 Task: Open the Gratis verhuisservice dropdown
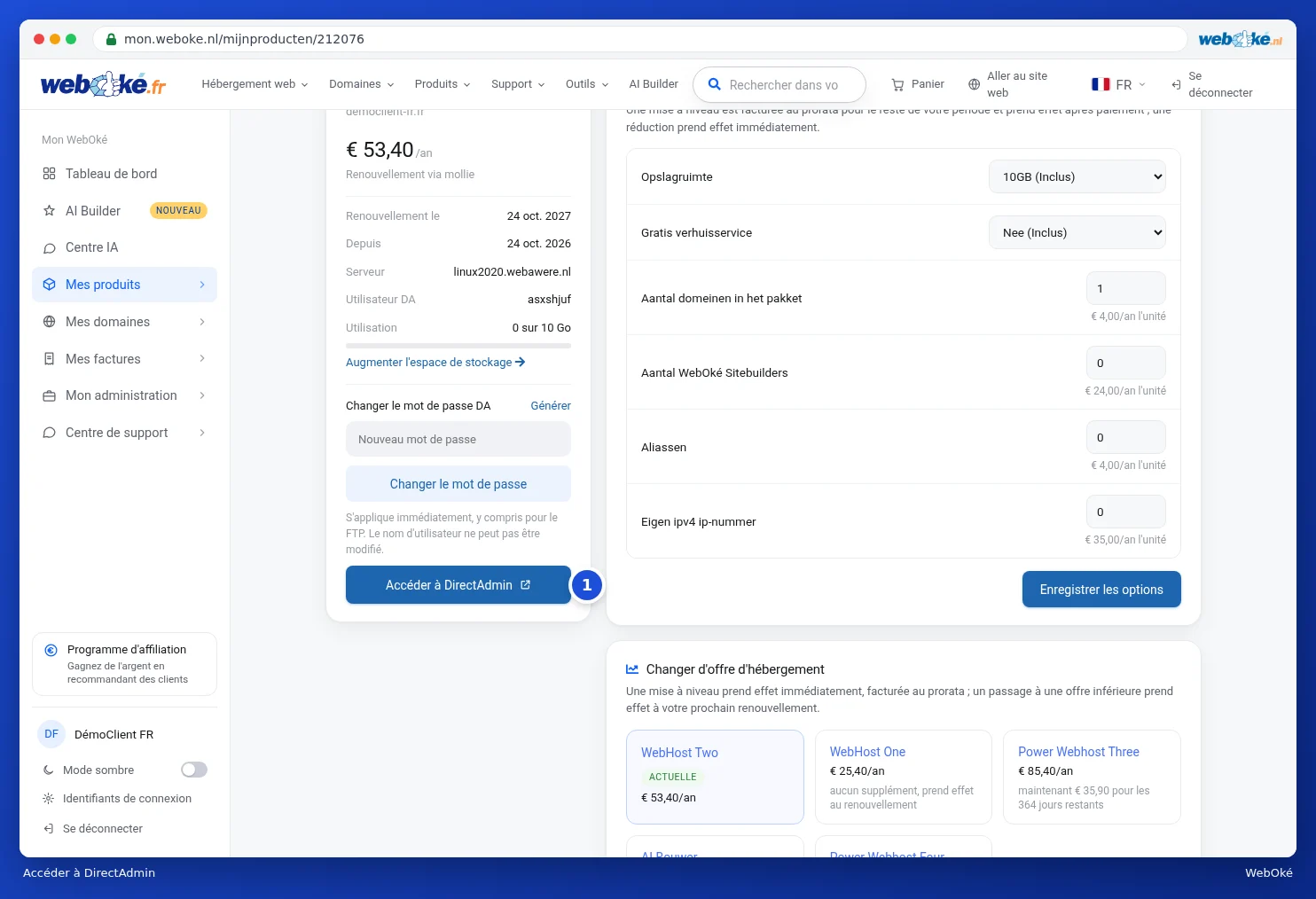click(x=1077, y=232)
